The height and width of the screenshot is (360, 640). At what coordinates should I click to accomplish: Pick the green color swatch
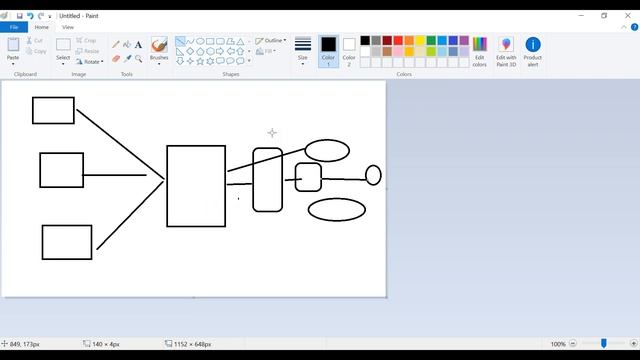pyautogui.click(x=431, y=40)
